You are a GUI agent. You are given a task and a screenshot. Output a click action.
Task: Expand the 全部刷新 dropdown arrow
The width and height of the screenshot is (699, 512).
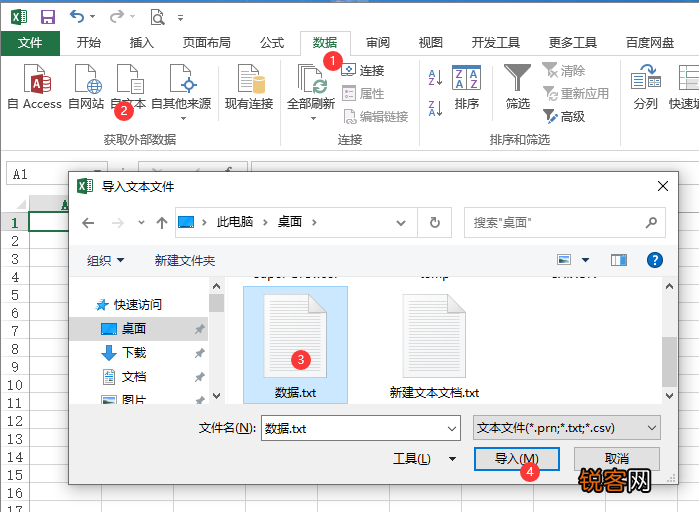[x=313, y=119]
